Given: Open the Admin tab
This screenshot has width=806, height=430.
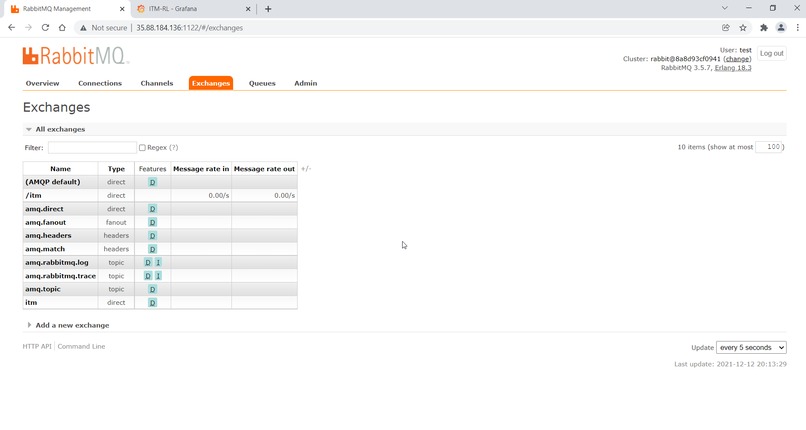Looking at the screenshot, I should (305, 83).
